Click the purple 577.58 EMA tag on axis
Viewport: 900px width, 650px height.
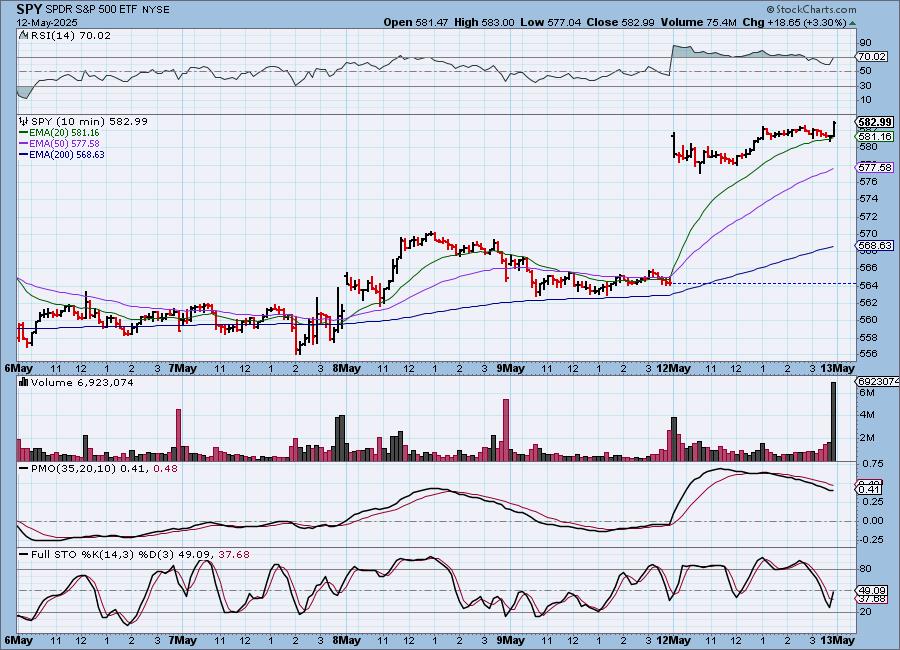874,168
